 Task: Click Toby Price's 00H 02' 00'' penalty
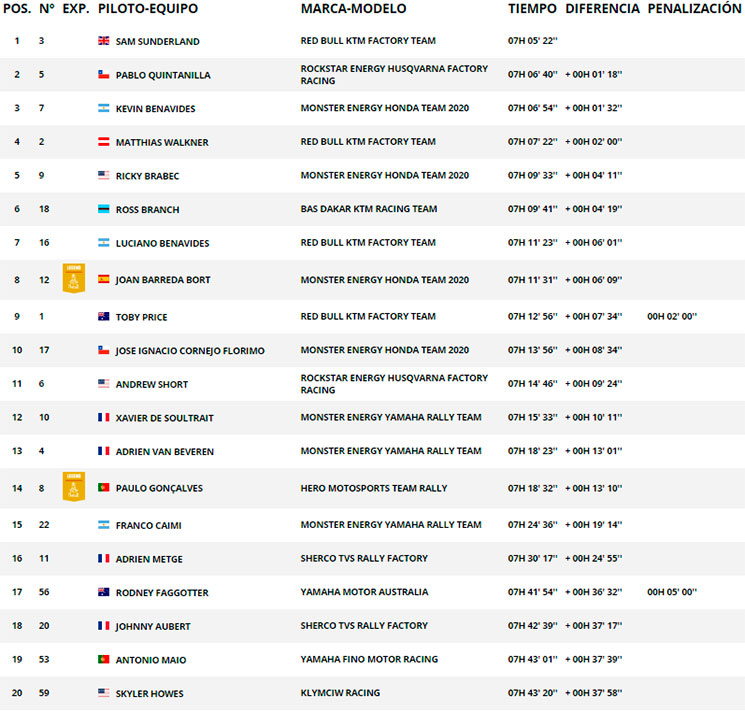(x=672, y=316)
